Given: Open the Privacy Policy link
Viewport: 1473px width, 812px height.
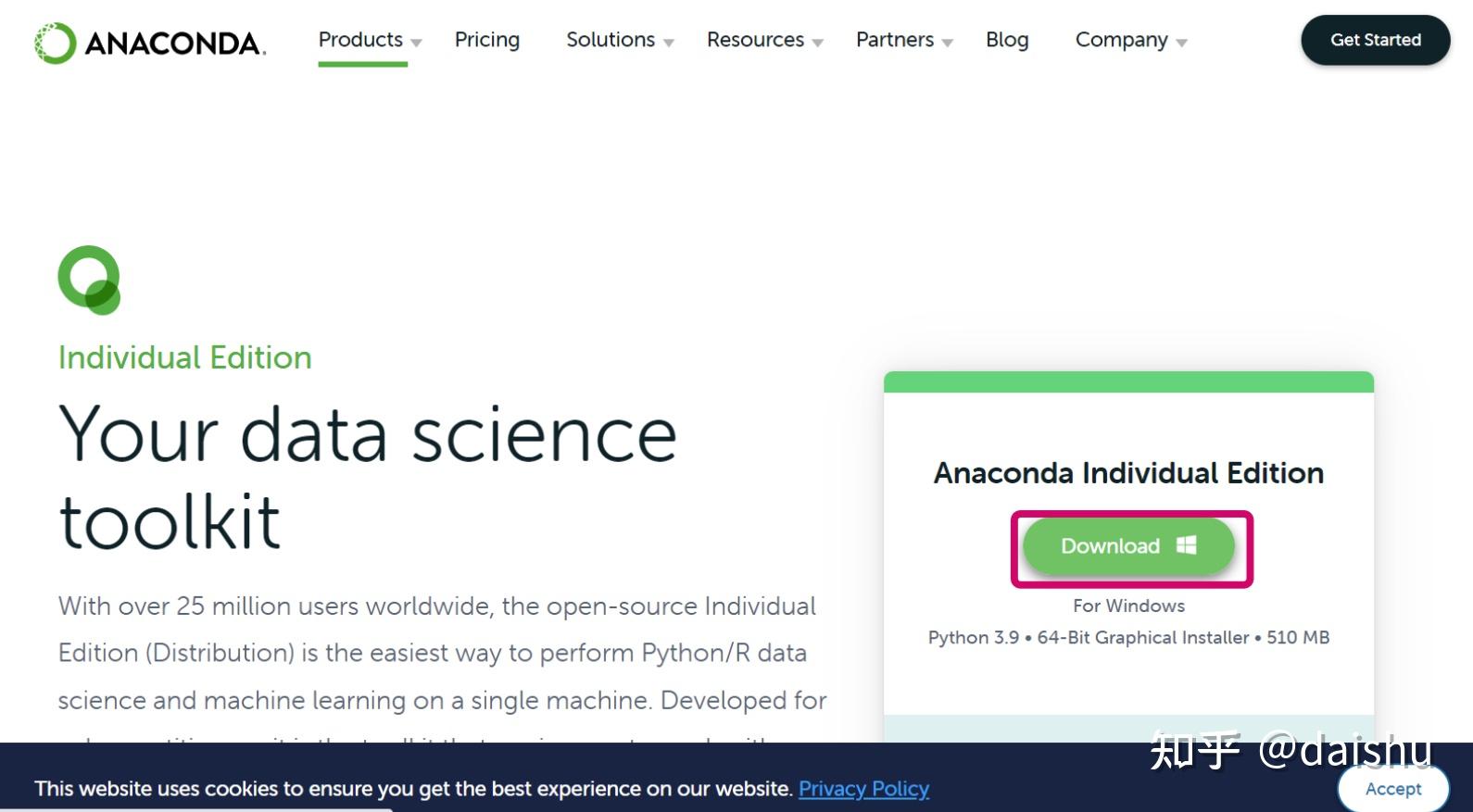Looking at the screenshot, I should [x=863, y=789].
